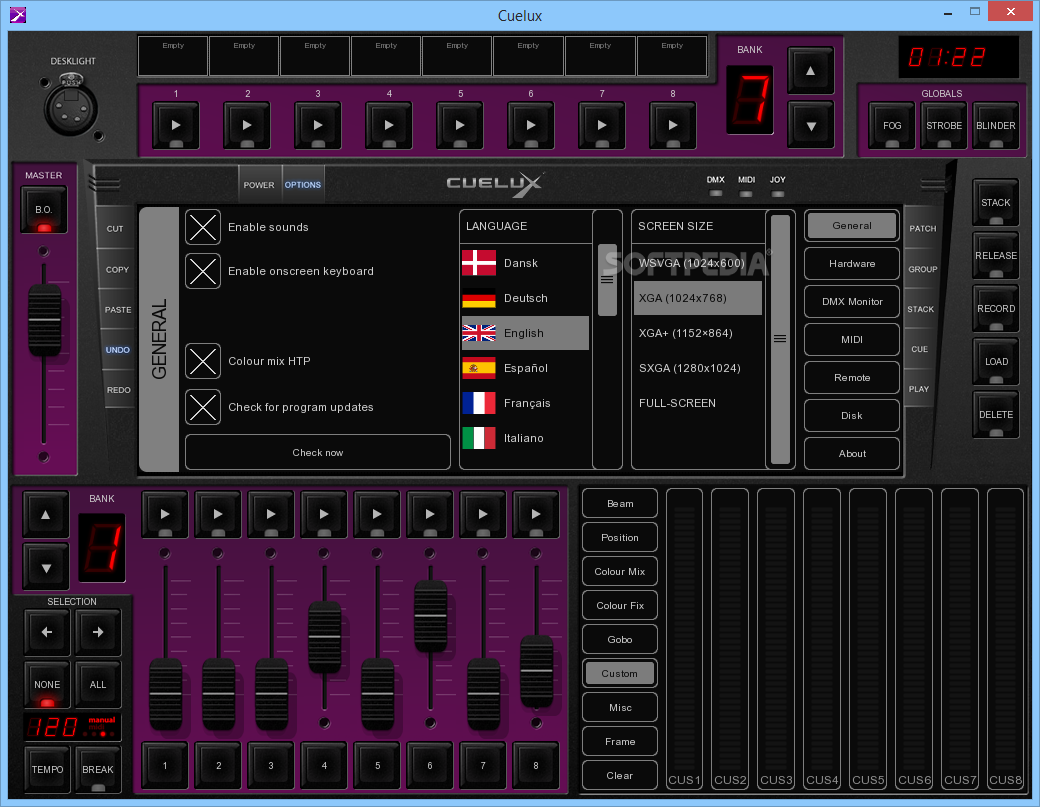
Task: Open the DMX Monitor options page
Action: click(x=852, y=302)
